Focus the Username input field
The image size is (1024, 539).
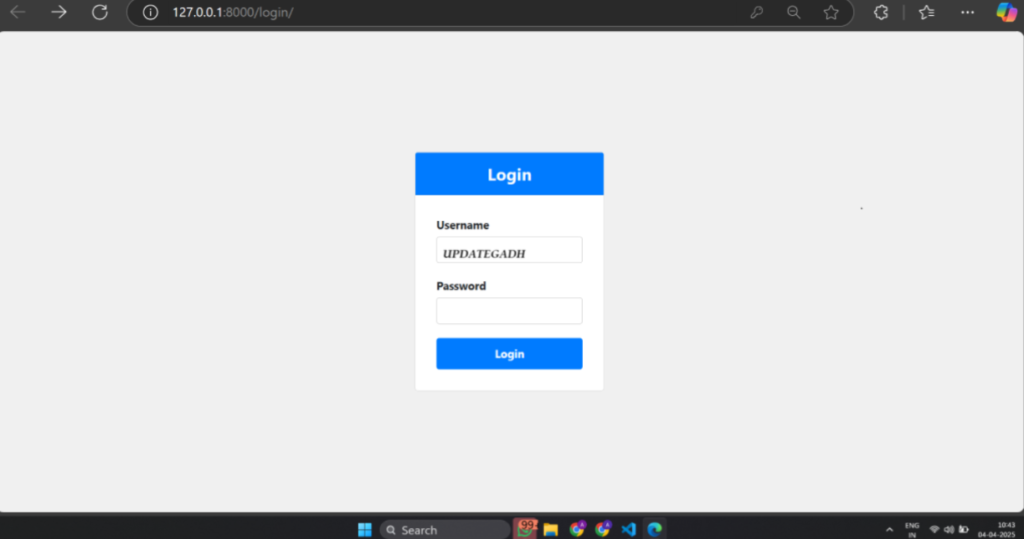pyautogui.click(x=509, y=250)
